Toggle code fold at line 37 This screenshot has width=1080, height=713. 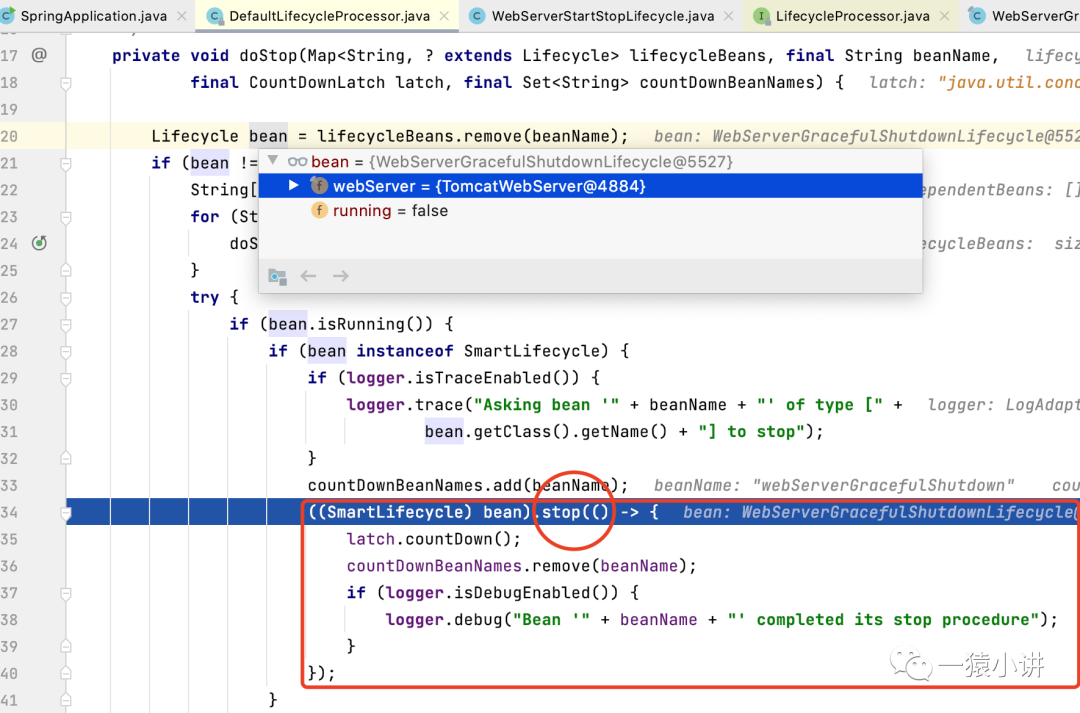coord(66,592)
